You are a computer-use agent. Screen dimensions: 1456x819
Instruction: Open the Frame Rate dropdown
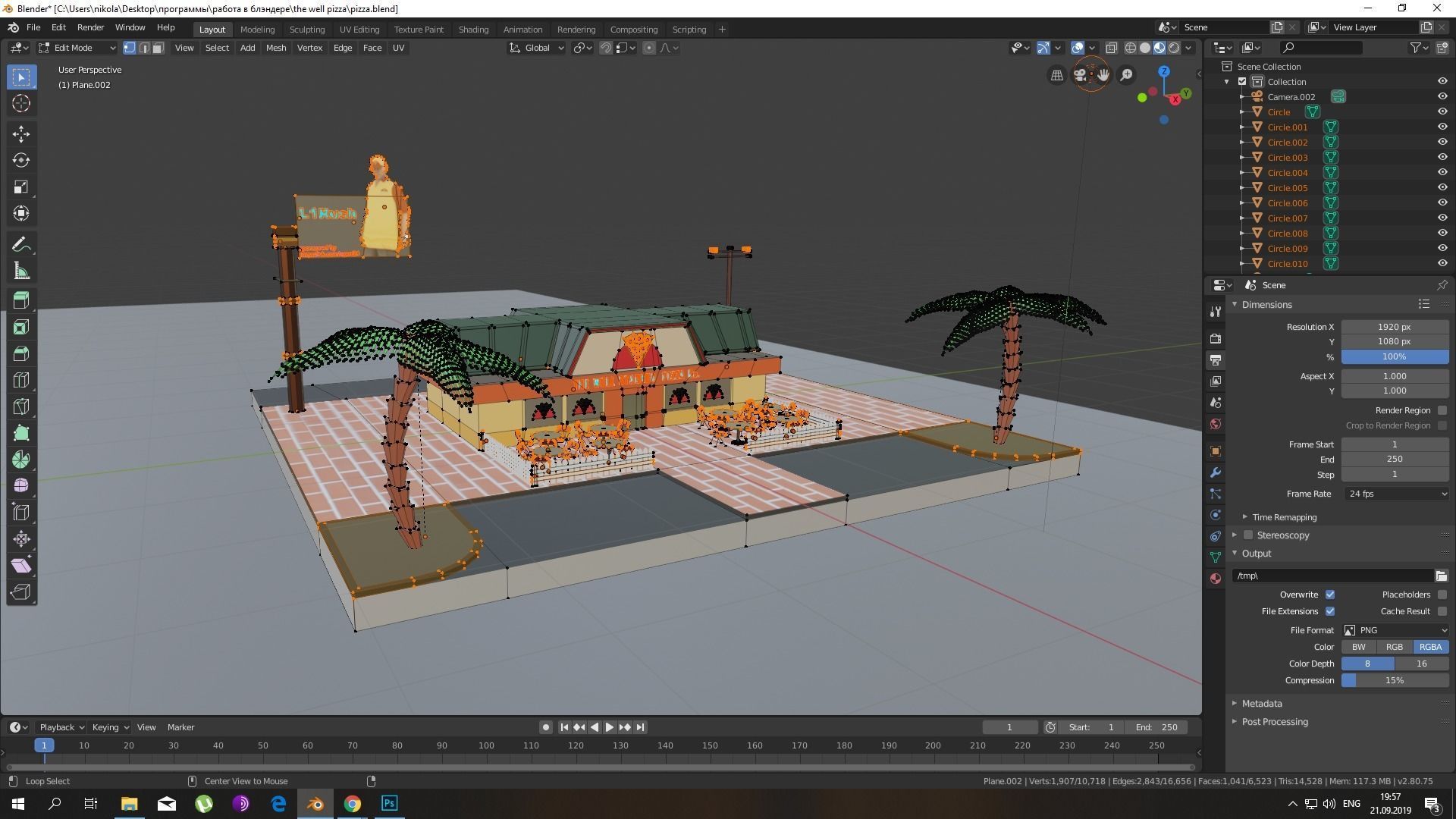pyautogui.click(x=1396, y=494)
